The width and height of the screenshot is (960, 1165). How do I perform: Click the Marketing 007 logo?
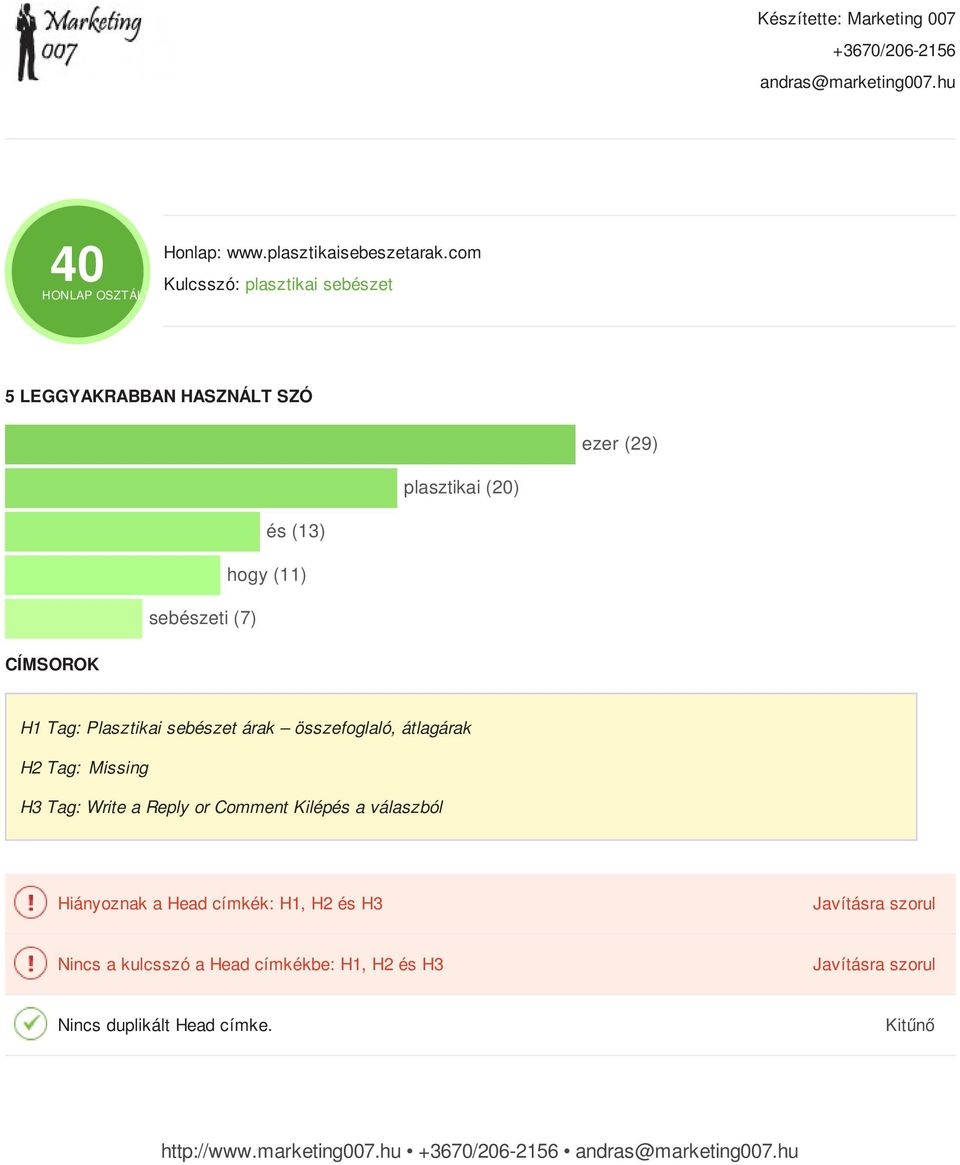click(x=80, y=42)
